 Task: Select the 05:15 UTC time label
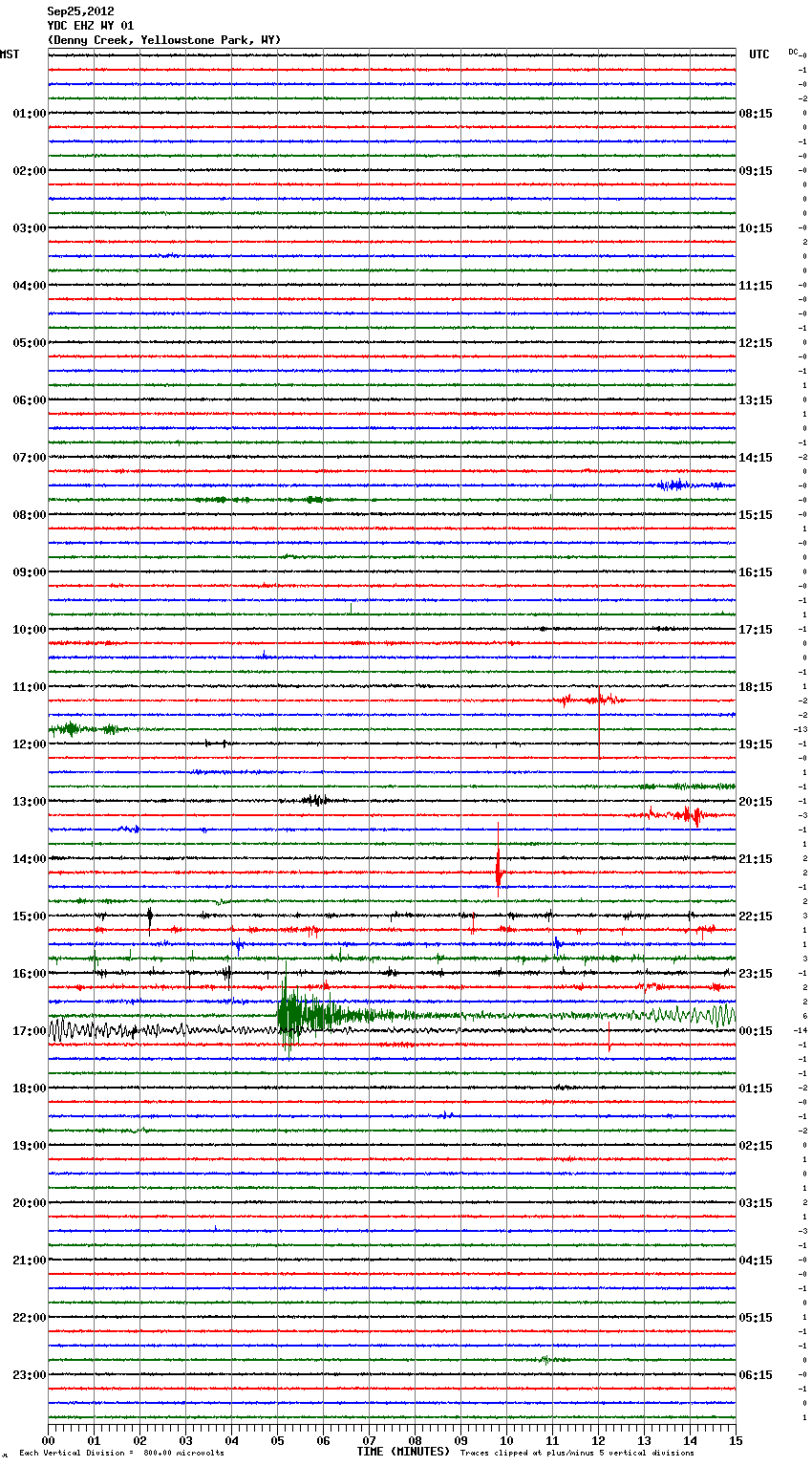[x=756, y=1318]
